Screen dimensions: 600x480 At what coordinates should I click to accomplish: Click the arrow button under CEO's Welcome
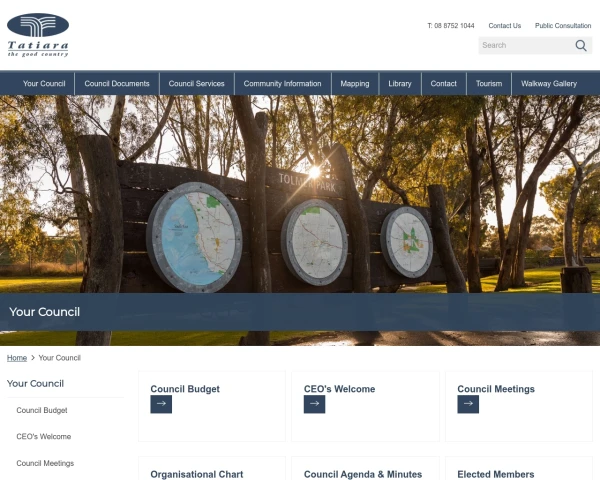(315, 404)
